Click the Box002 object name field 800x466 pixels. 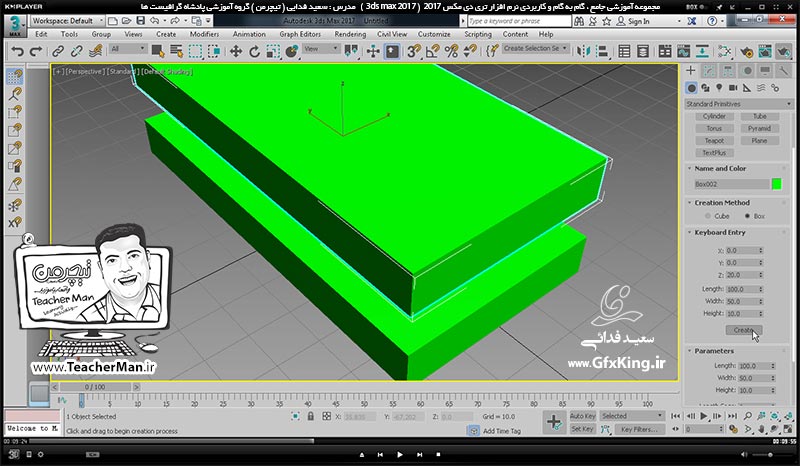[731, 184]
